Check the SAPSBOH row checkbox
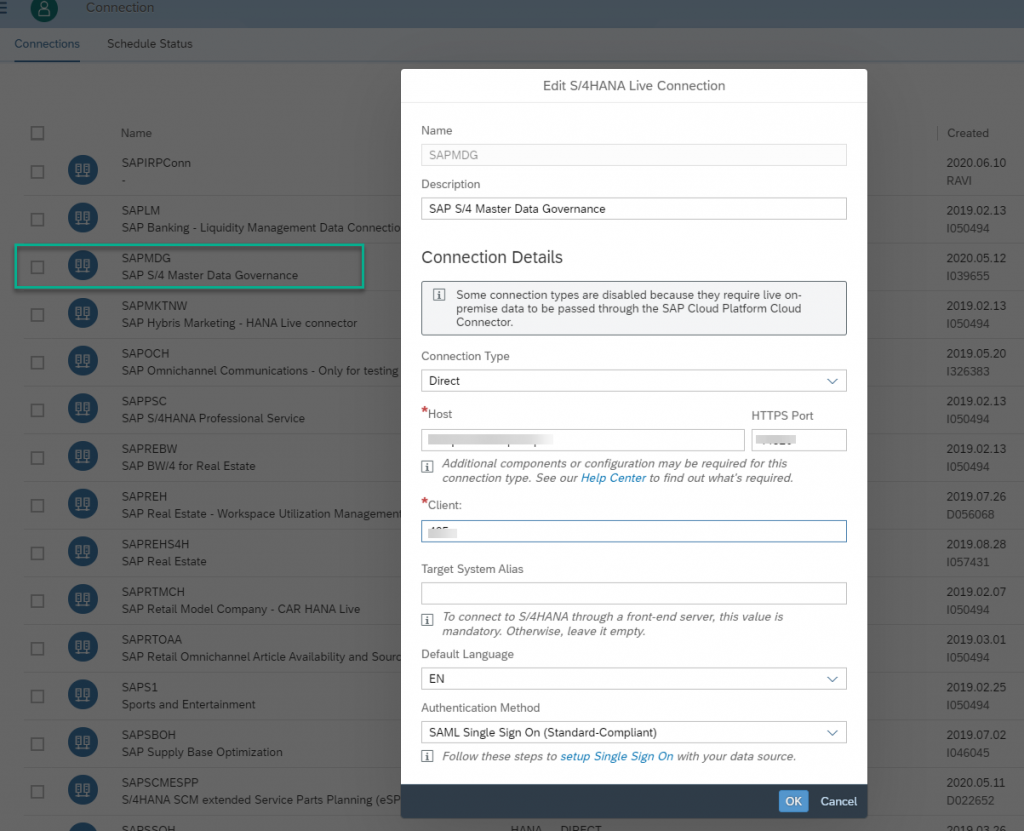The image size is (1024, 831). (37, 744)
